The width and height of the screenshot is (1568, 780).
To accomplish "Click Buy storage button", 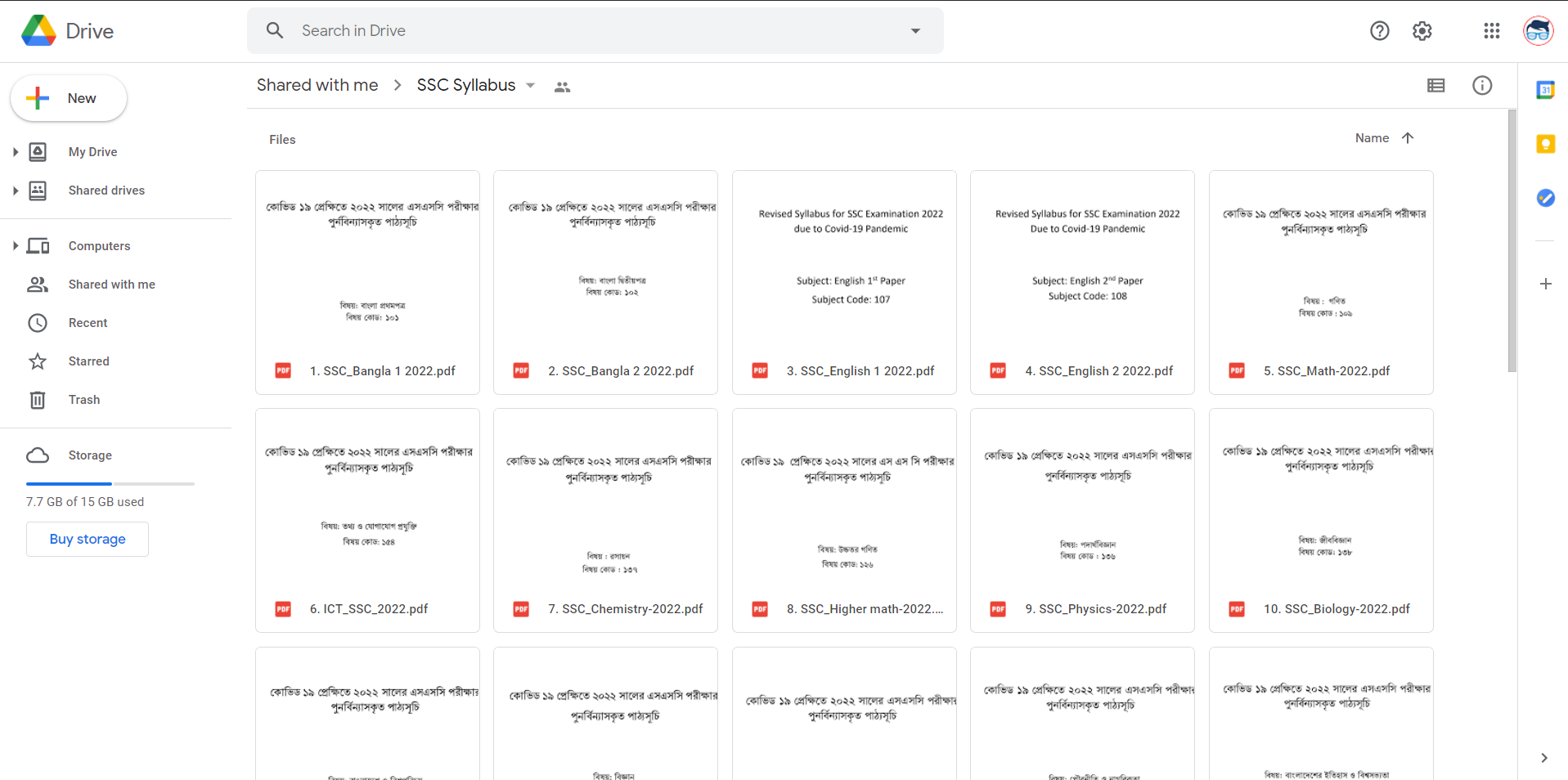I will point(88,539).
